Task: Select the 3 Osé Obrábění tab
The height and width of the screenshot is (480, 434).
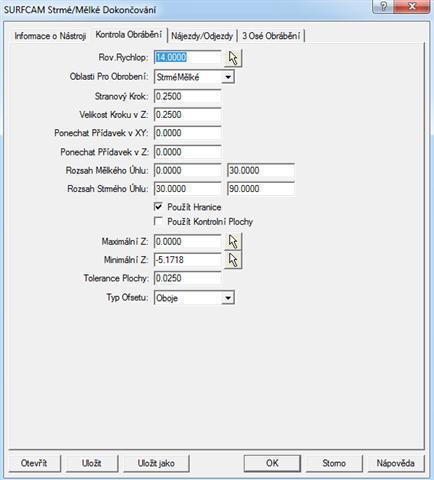Action: click(x=271, y=36)
